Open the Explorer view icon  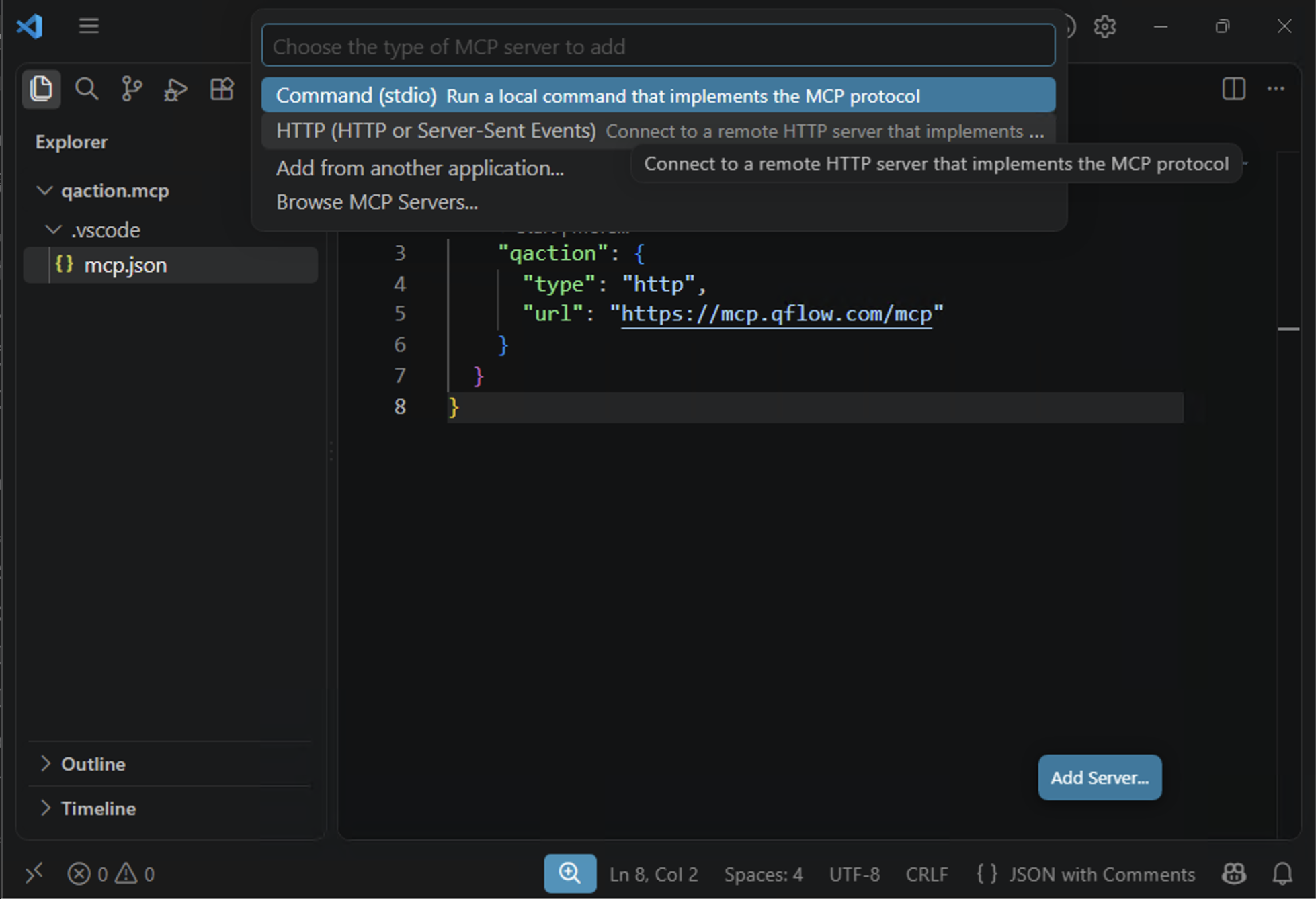tap(41, 89)
